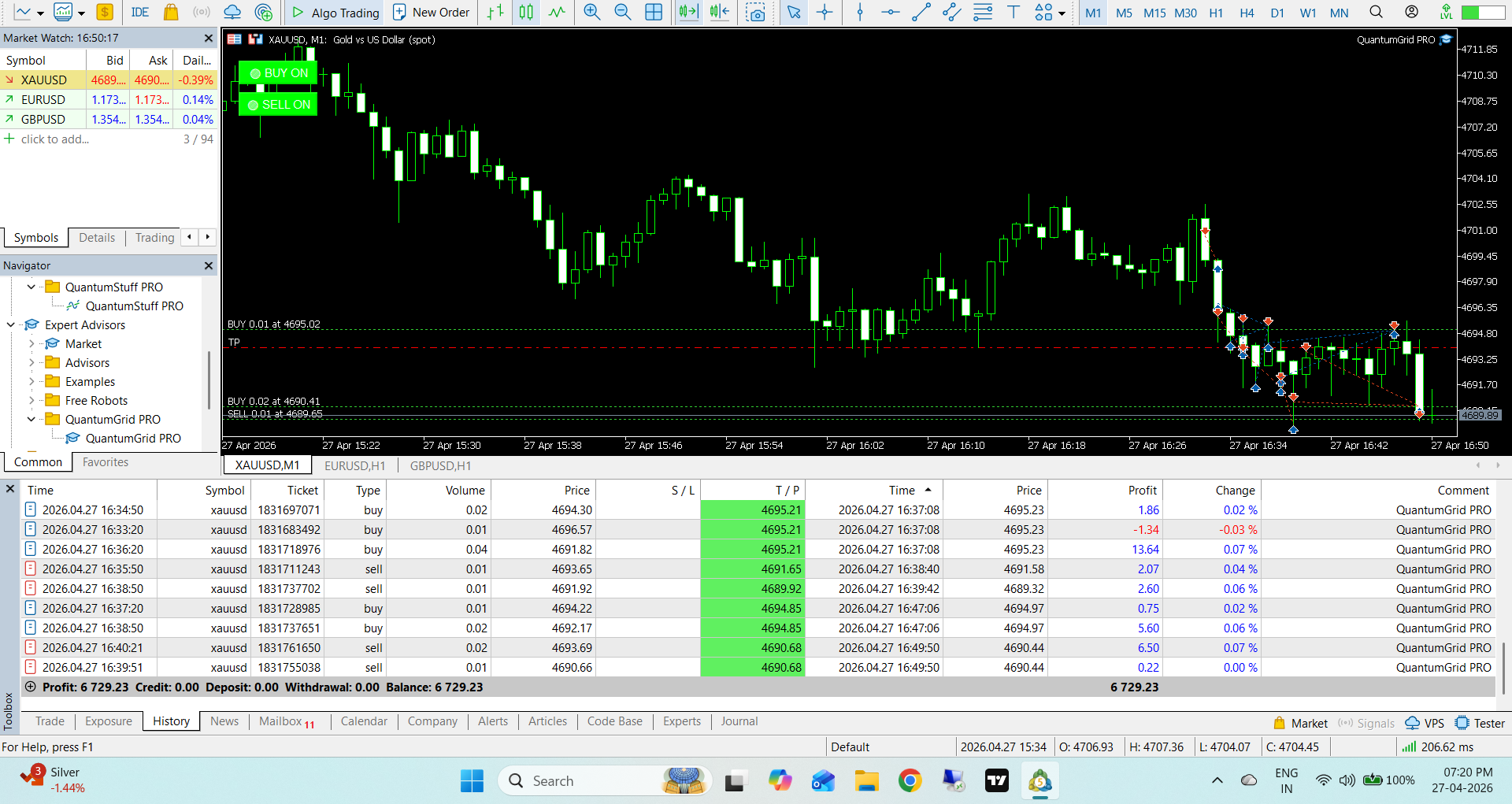Select the equidistant channel tool
Image resolution: width=1512 pixels, height=804 pixels.
pos(952,12)
